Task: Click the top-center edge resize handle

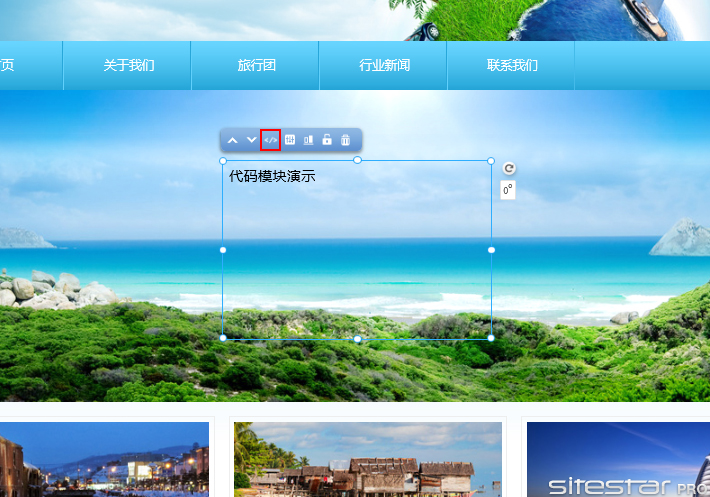Action: click(x=357, y=160)
